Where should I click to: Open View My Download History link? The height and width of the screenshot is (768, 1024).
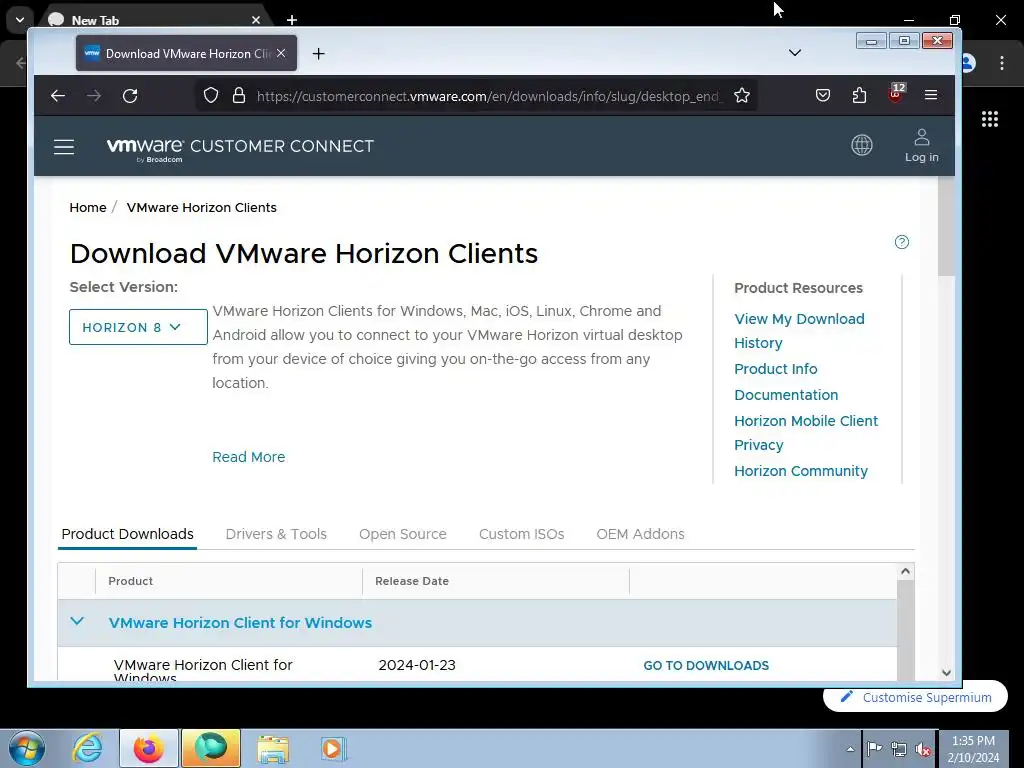(799, 331)
